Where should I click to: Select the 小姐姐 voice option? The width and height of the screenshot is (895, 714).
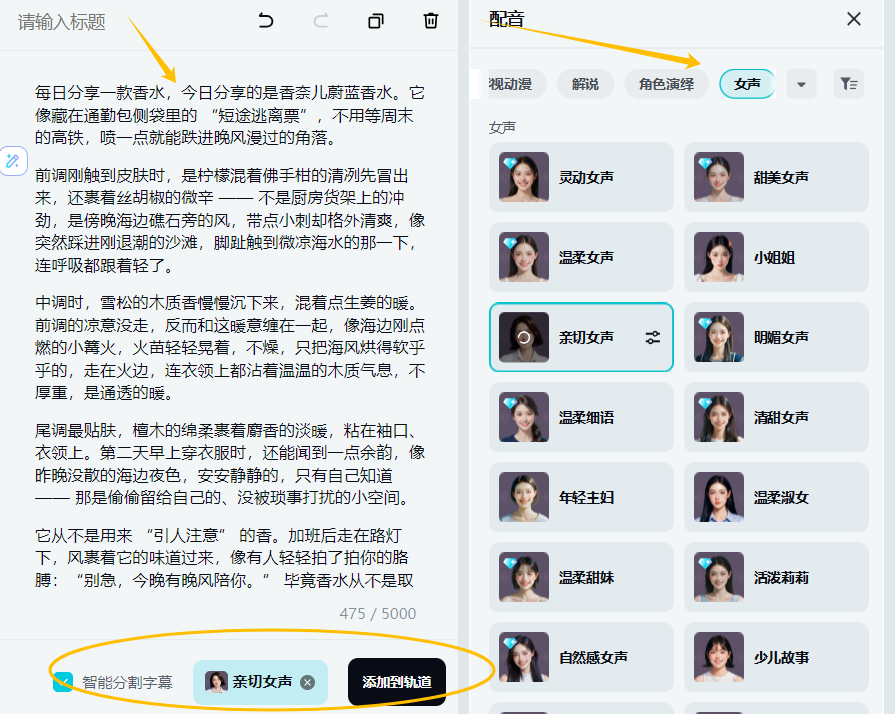click(776, 257)
